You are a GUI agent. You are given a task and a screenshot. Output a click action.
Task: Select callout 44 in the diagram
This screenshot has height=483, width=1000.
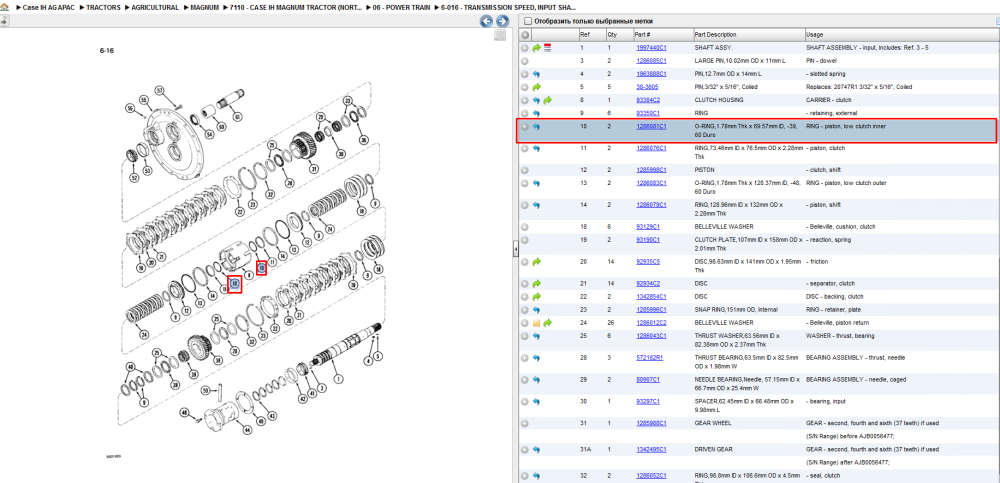pos(247,430)
